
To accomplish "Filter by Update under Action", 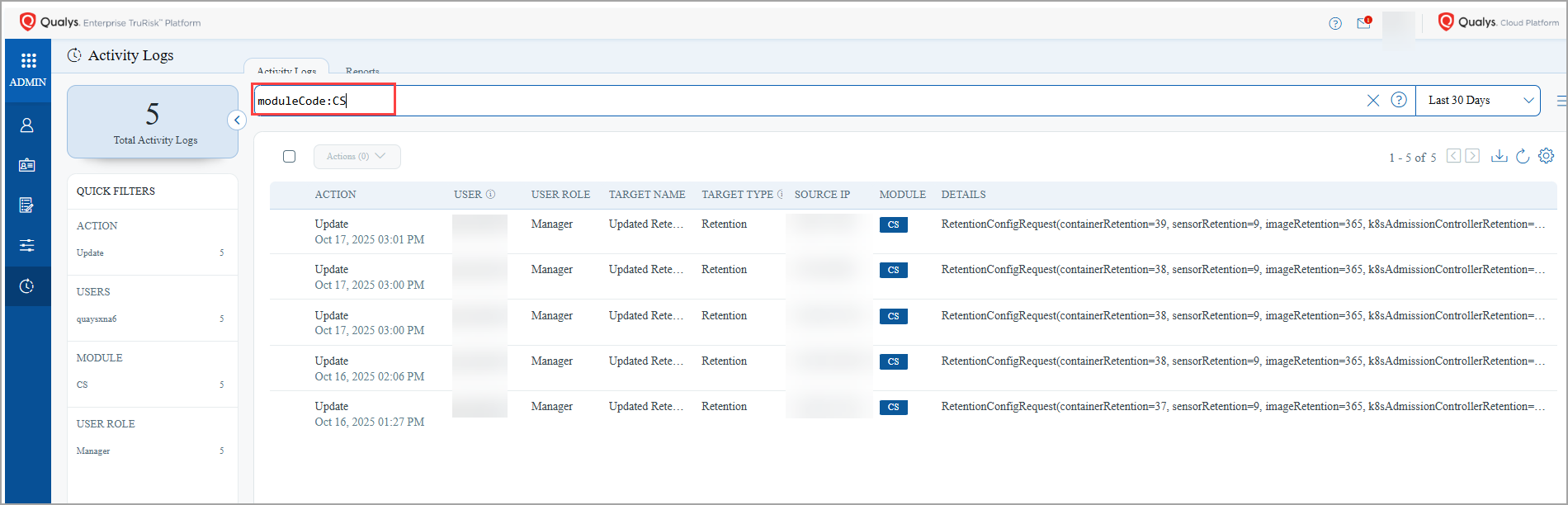I will click(x=91, y=253).
